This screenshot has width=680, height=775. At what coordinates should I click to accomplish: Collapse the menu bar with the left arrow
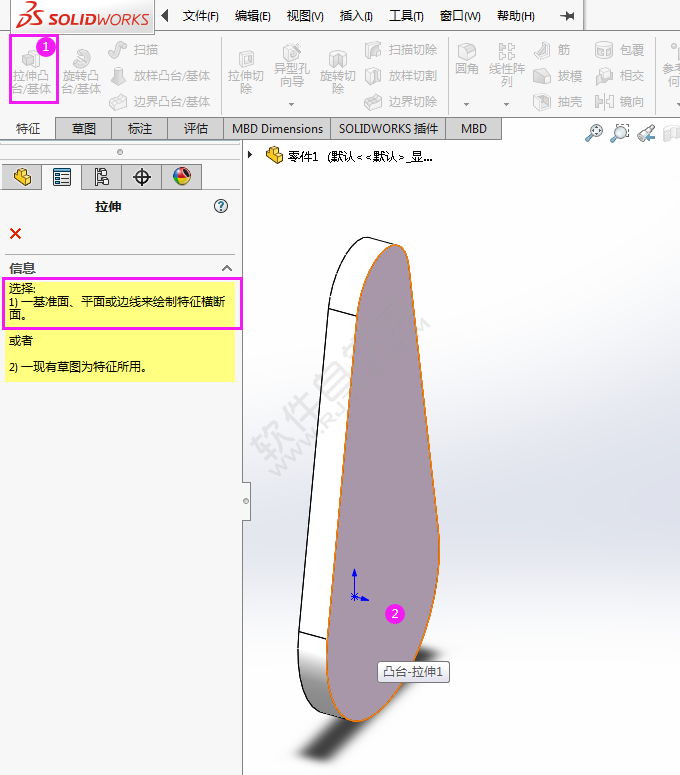tap(165, 16)
